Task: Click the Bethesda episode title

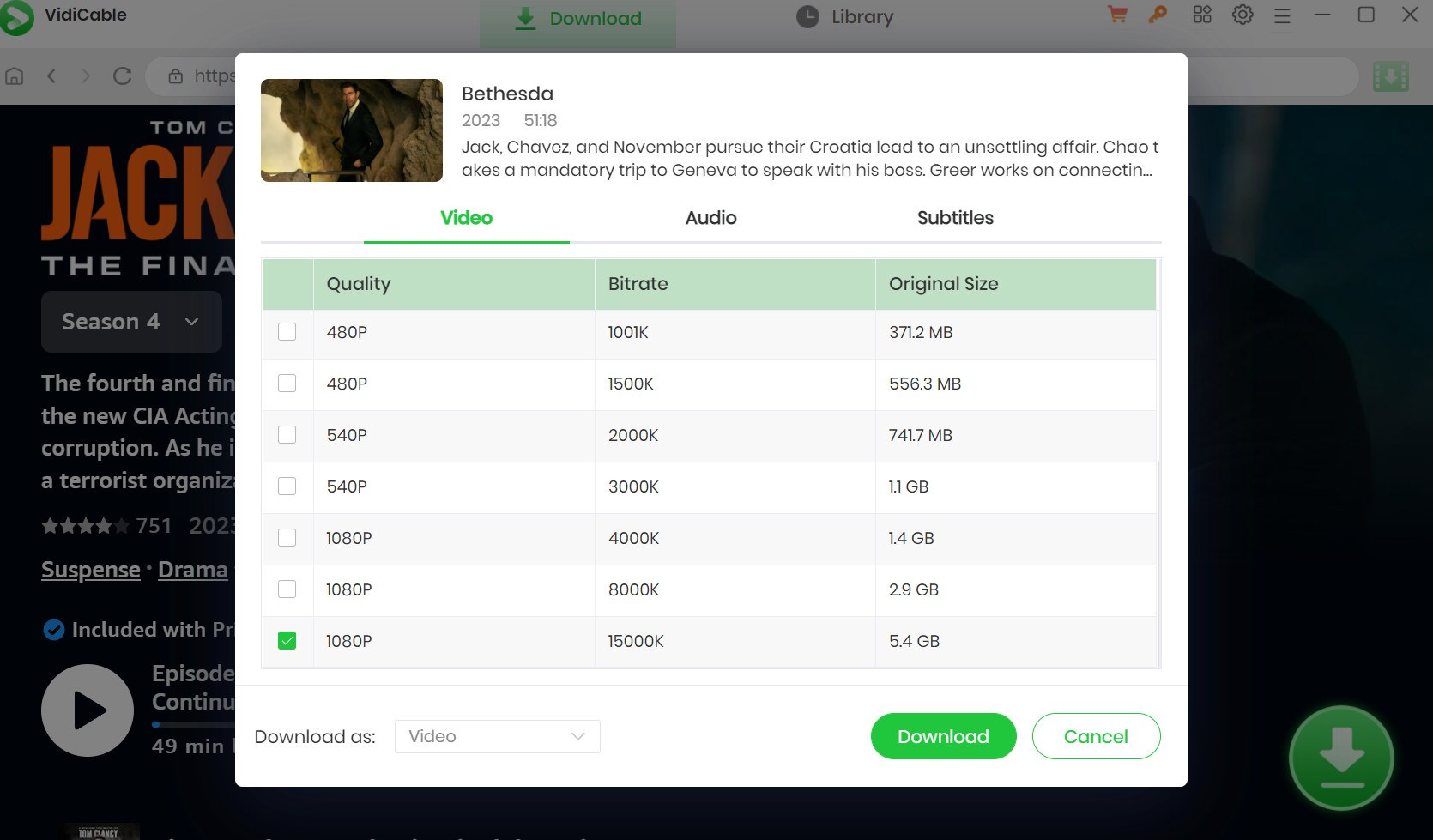Action: tap(507, 94)
